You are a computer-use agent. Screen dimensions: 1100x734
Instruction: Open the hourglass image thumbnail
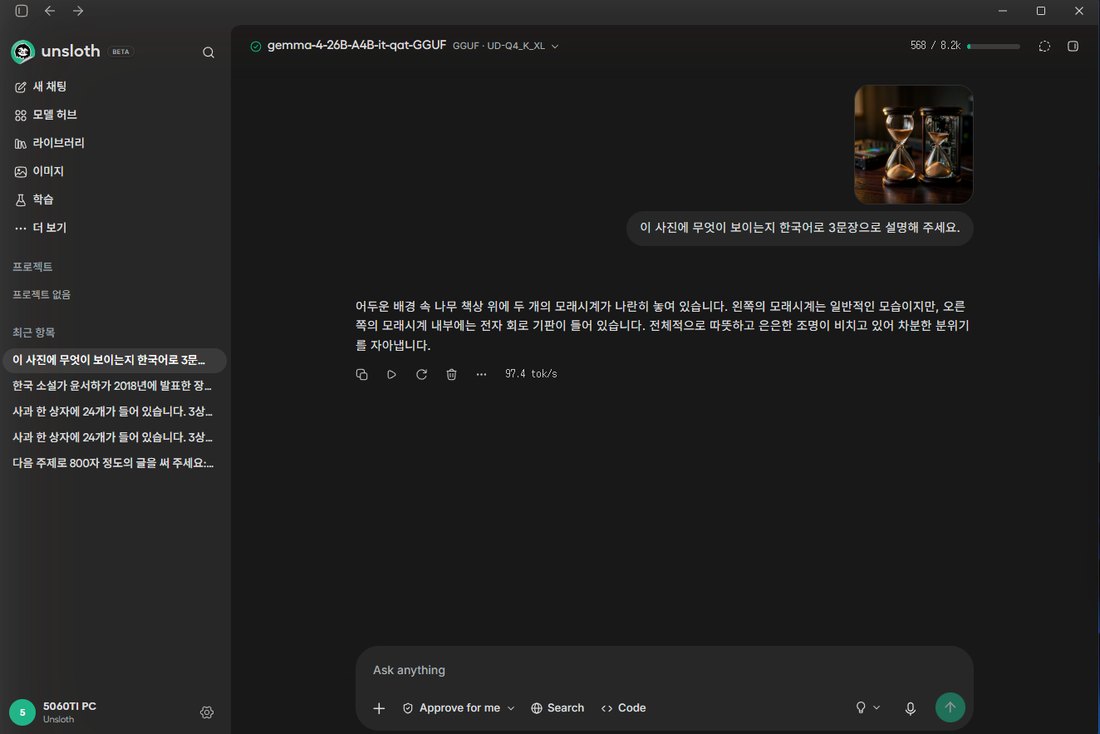click(x=913, y=145)
